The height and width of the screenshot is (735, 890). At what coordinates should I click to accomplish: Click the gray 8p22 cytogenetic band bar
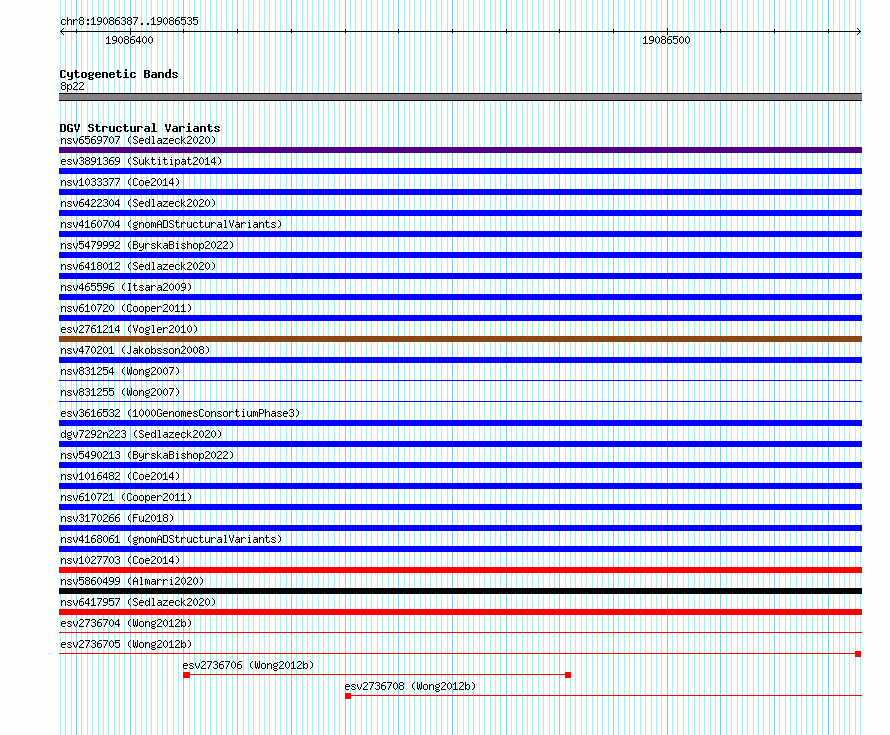click(460, 97)
